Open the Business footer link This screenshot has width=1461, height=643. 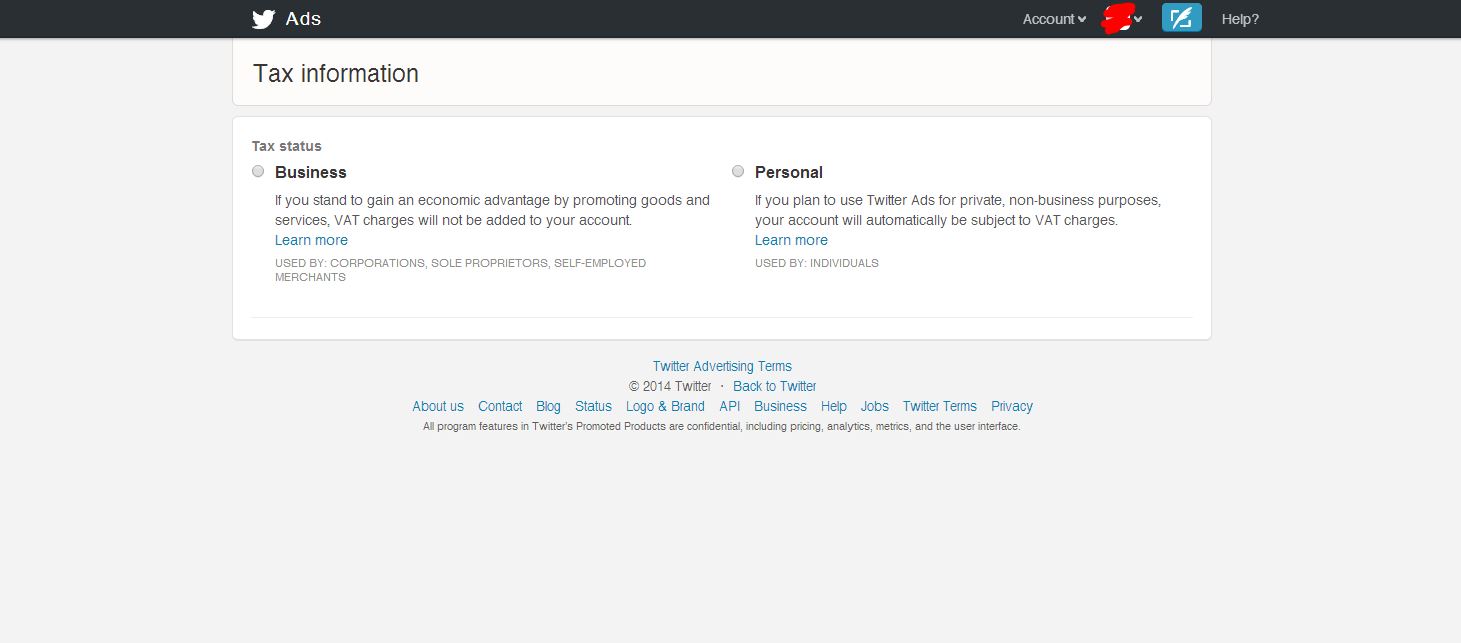tap(780, 406)
